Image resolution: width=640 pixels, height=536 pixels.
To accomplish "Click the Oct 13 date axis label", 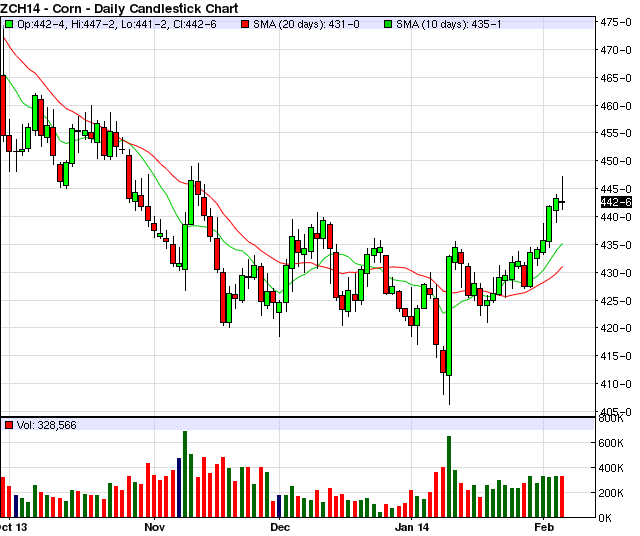I will tap(13, 527).
